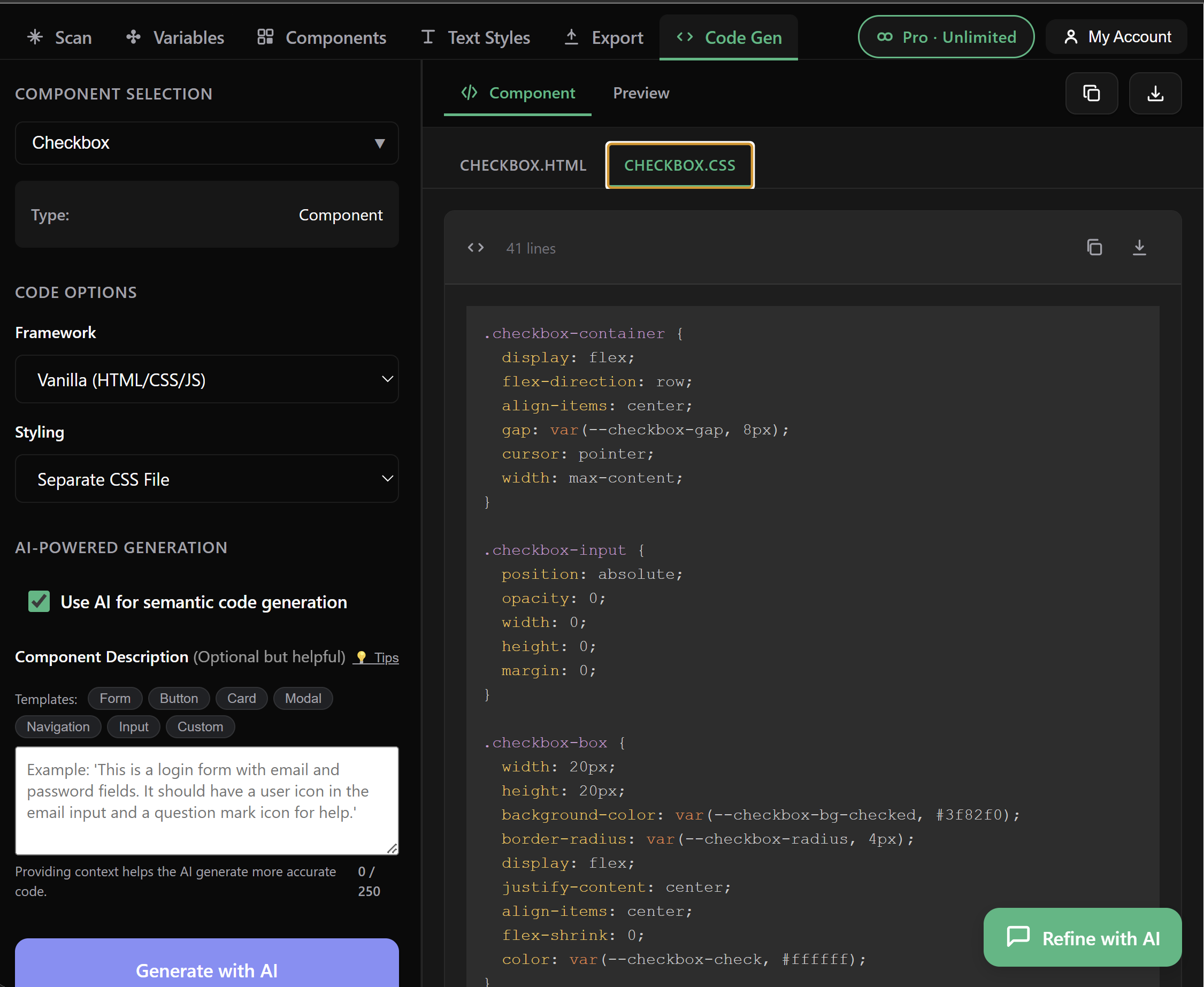Switch to the Component view tab
This screenshot has width=1204, height=987.
[x=518, y=93]
